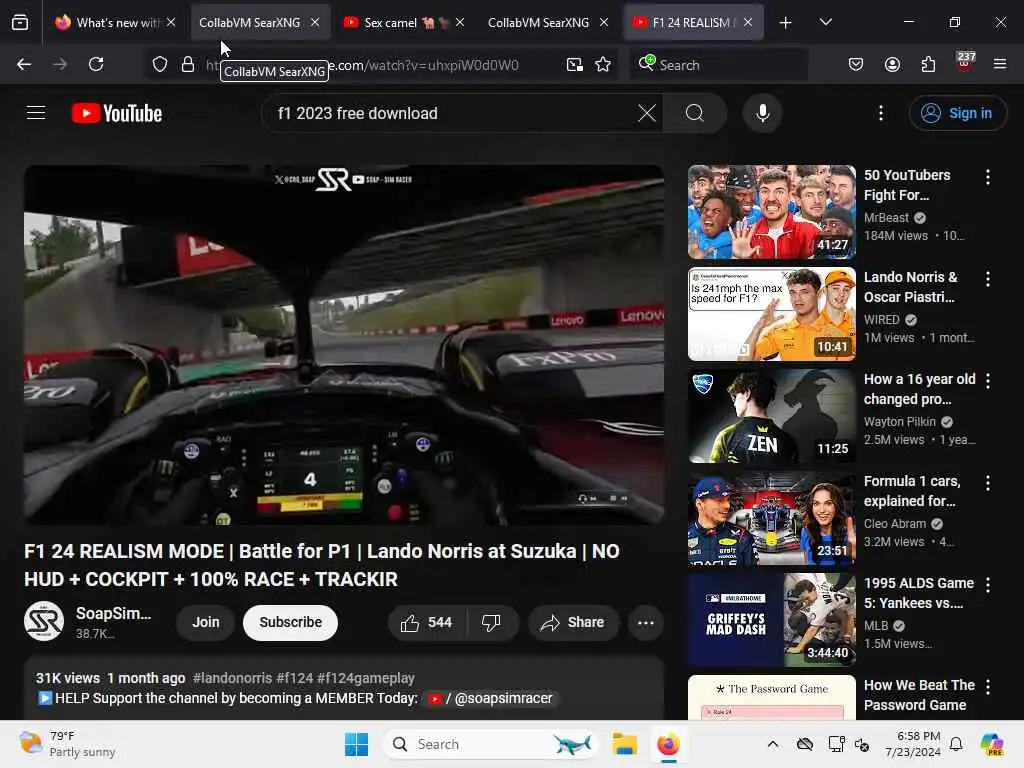This screenshot has height=768, width=1024.
Task: Open more actions ellipsis under video
Action: pos(646,622)
